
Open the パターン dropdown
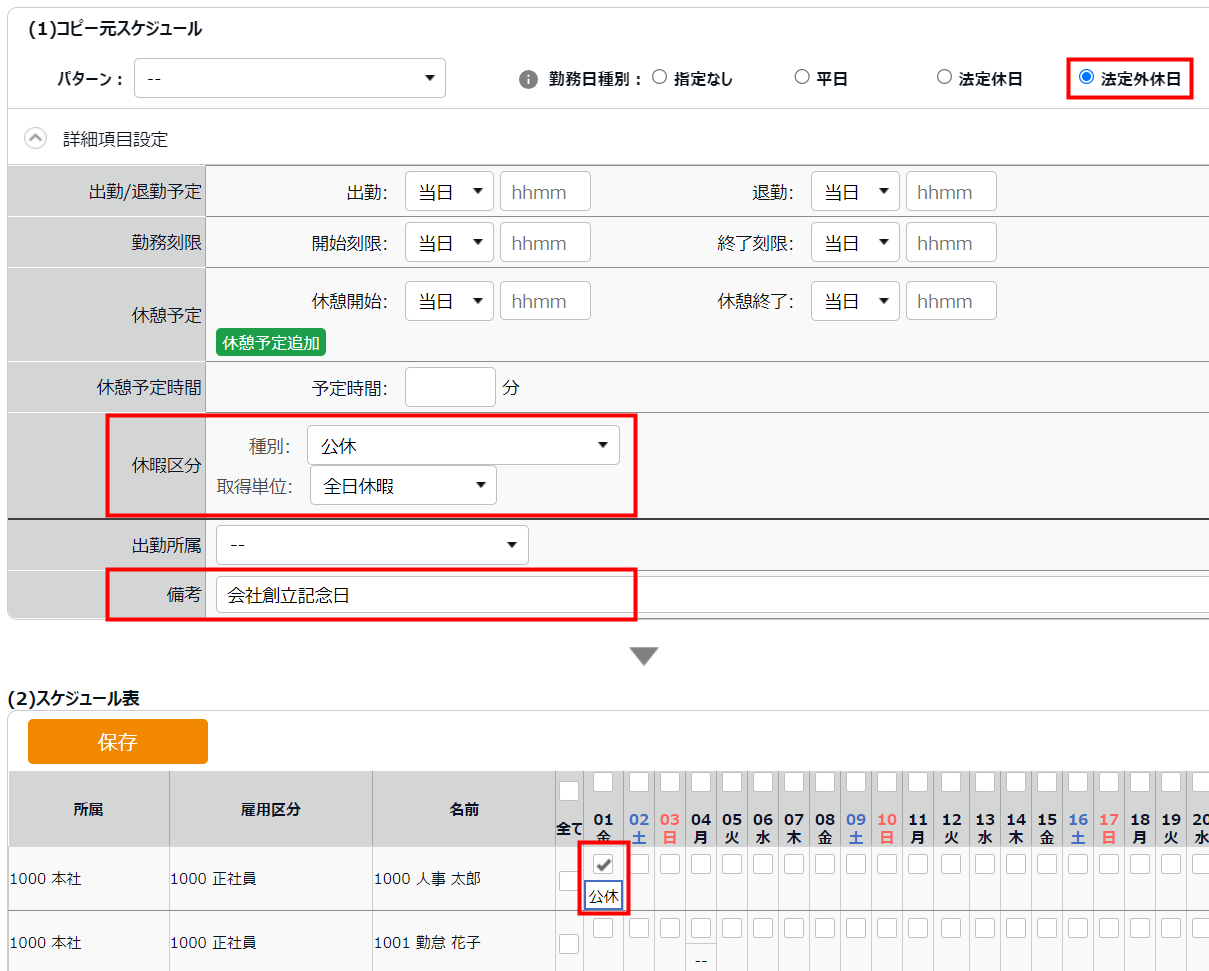pos(290,77)
